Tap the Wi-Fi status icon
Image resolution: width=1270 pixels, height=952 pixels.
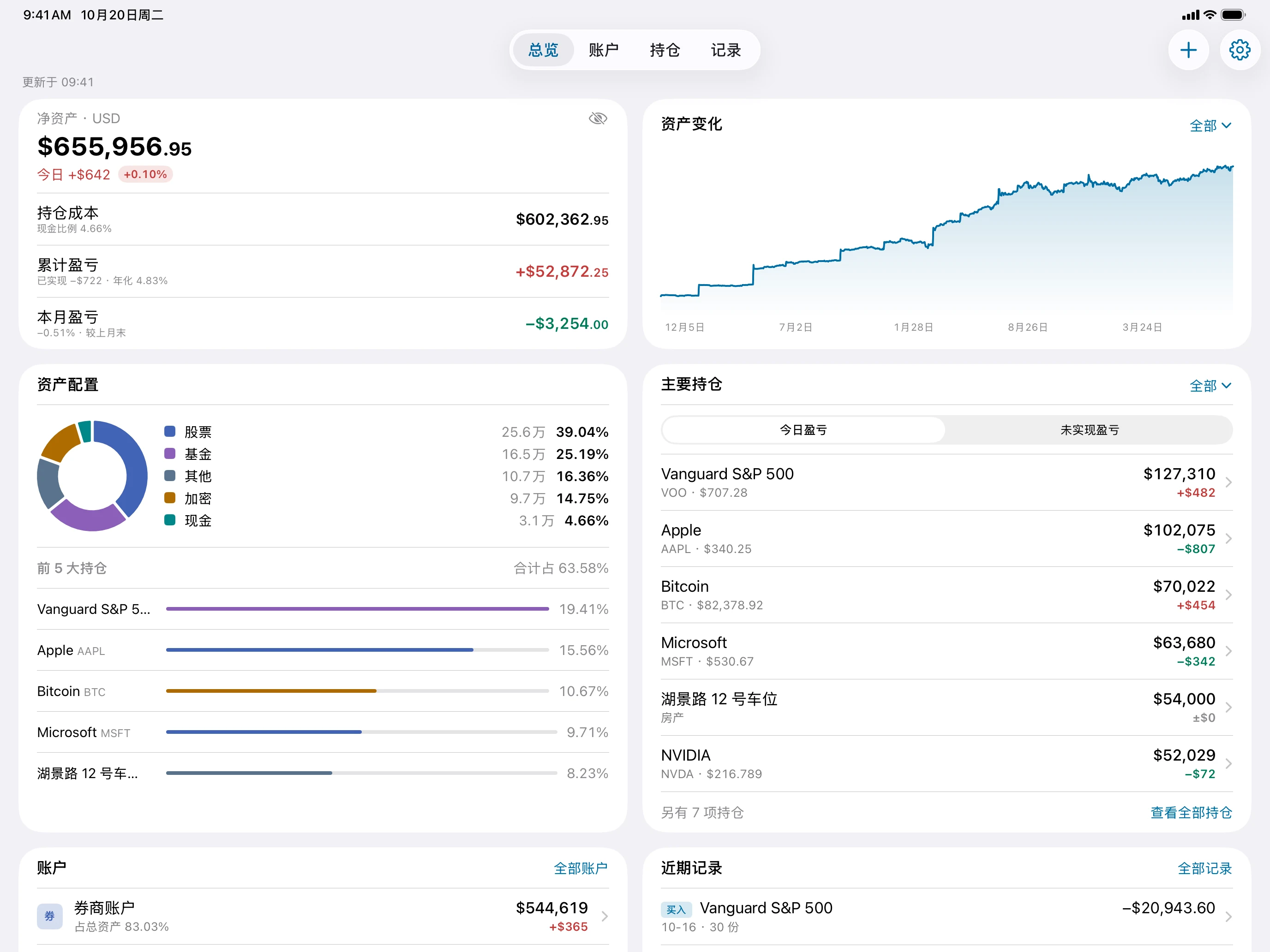[x=1210, y=15]
